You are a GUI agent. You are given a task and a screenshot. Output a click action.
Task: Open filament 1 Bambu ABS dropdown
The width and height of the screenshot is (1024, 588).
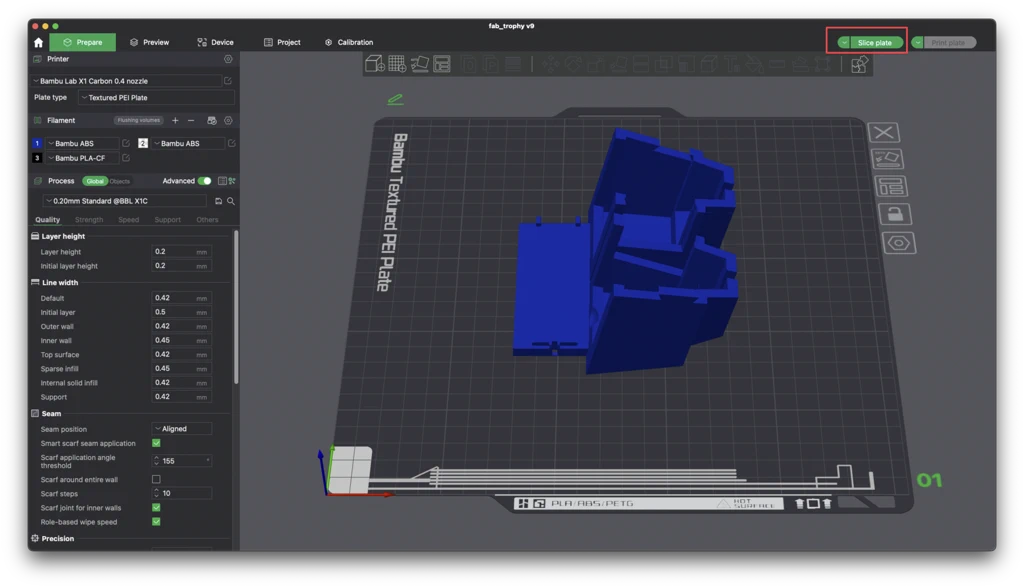coord(82,143)
